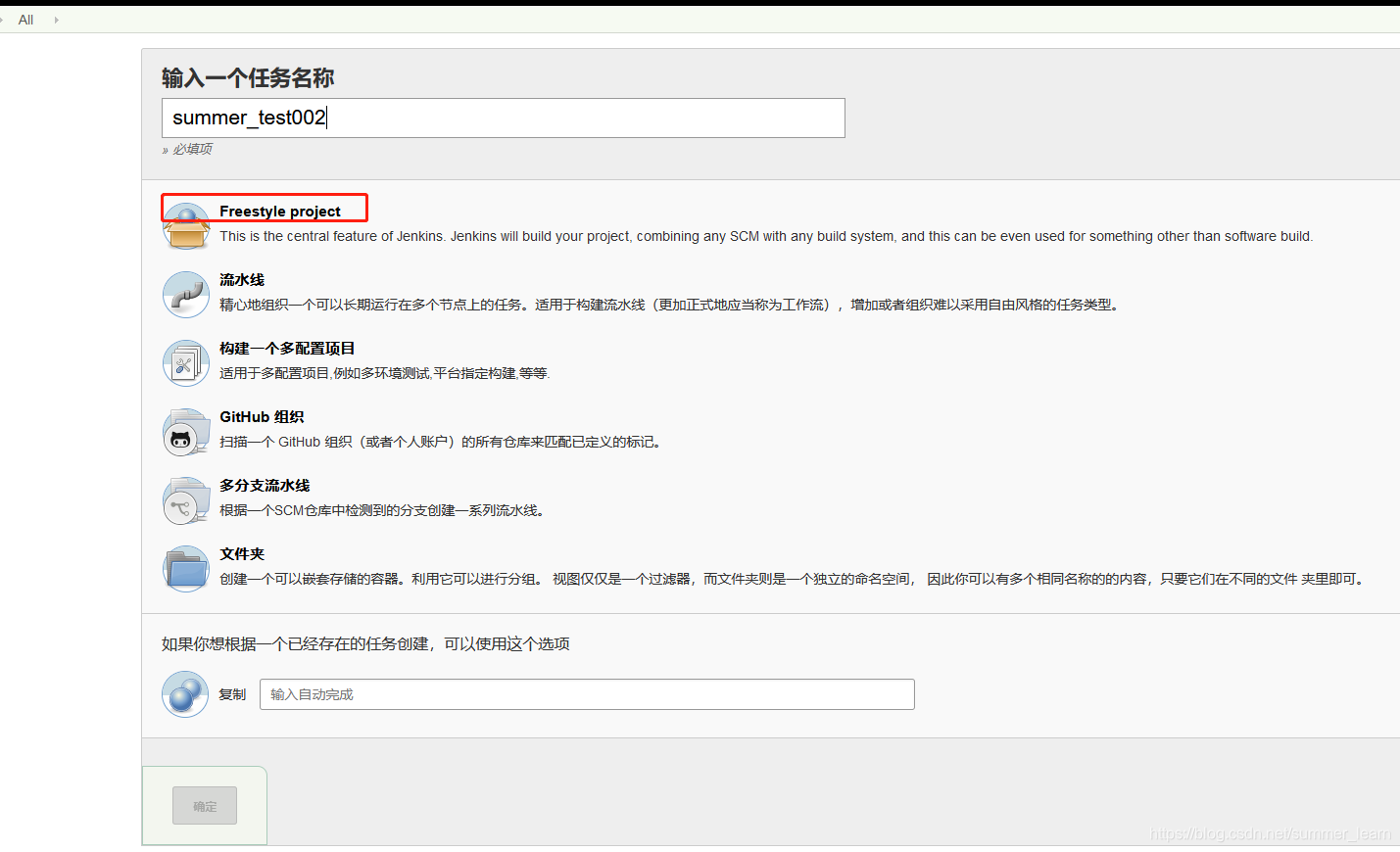This screenshot has height=852, width=1400.
Task: Select Freestyle project title
Action: (x=280, y=212)
